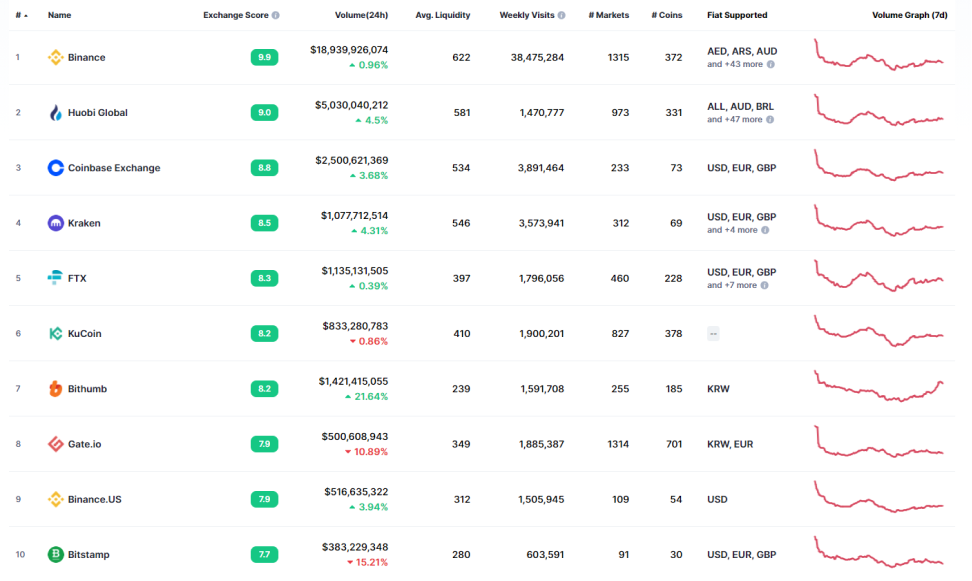Click the Huobi Global flame icon
Screen dimensions: 972x581
click(x=55, y=112)
